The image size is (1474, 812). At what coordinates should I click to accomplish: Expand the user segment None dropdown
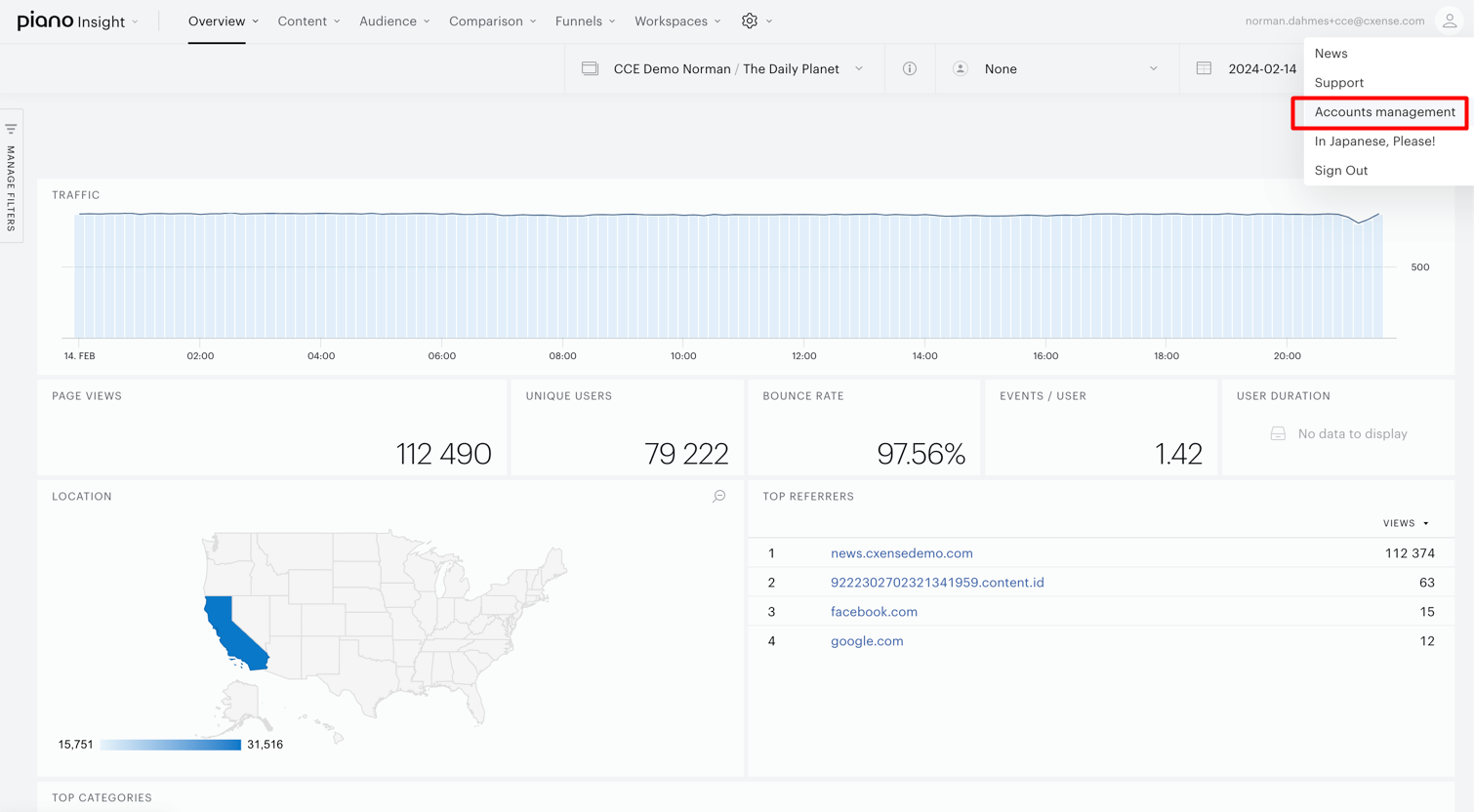(x=1057, y=68)
